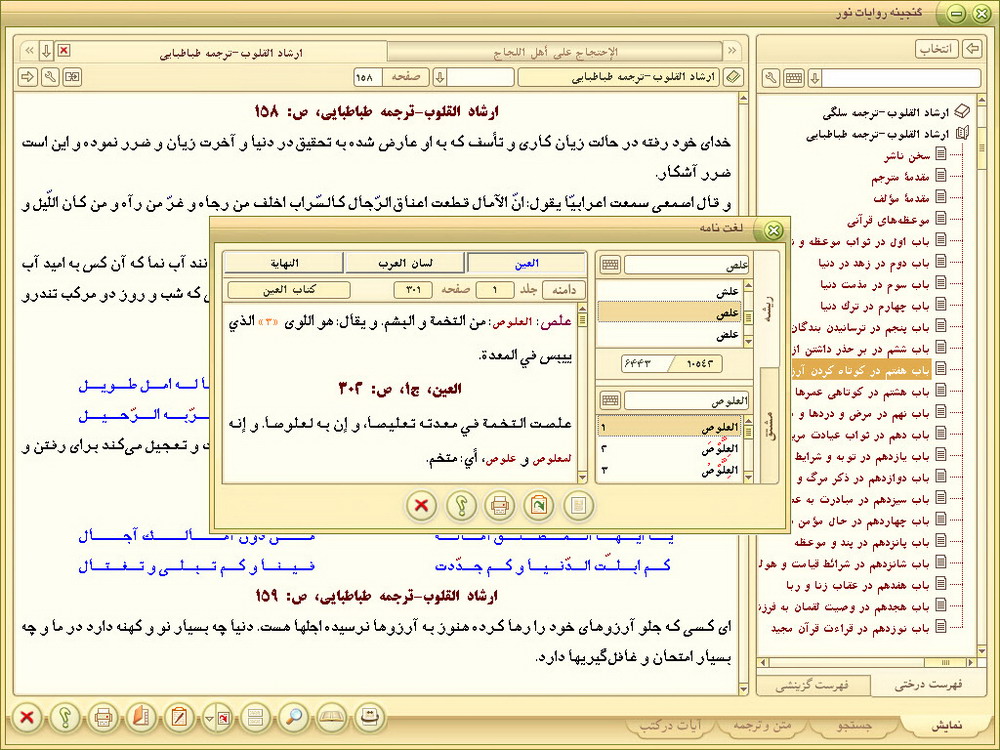Click the دامنه button in dictionary

pyautogui.click(x=563, y=290)
